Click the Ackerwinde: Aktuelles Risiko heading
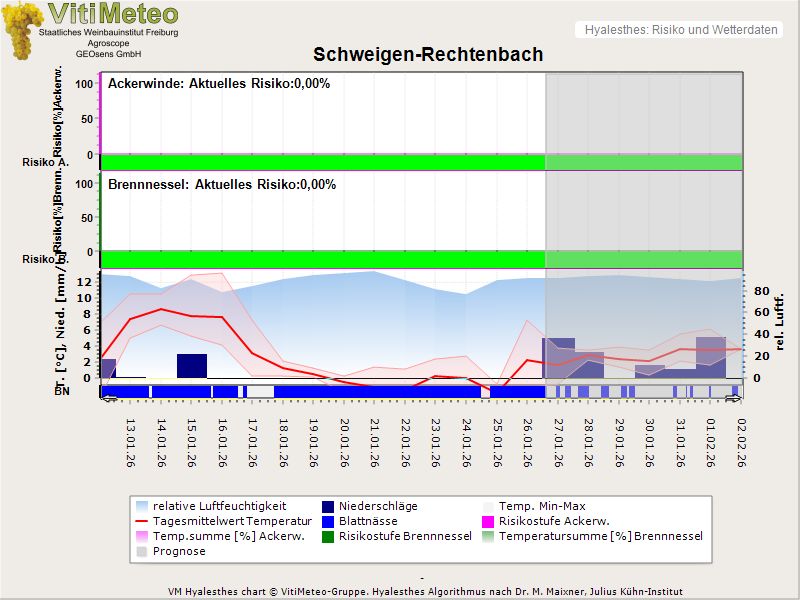Viewport: 800px width, 600px height. coord(219,84)
